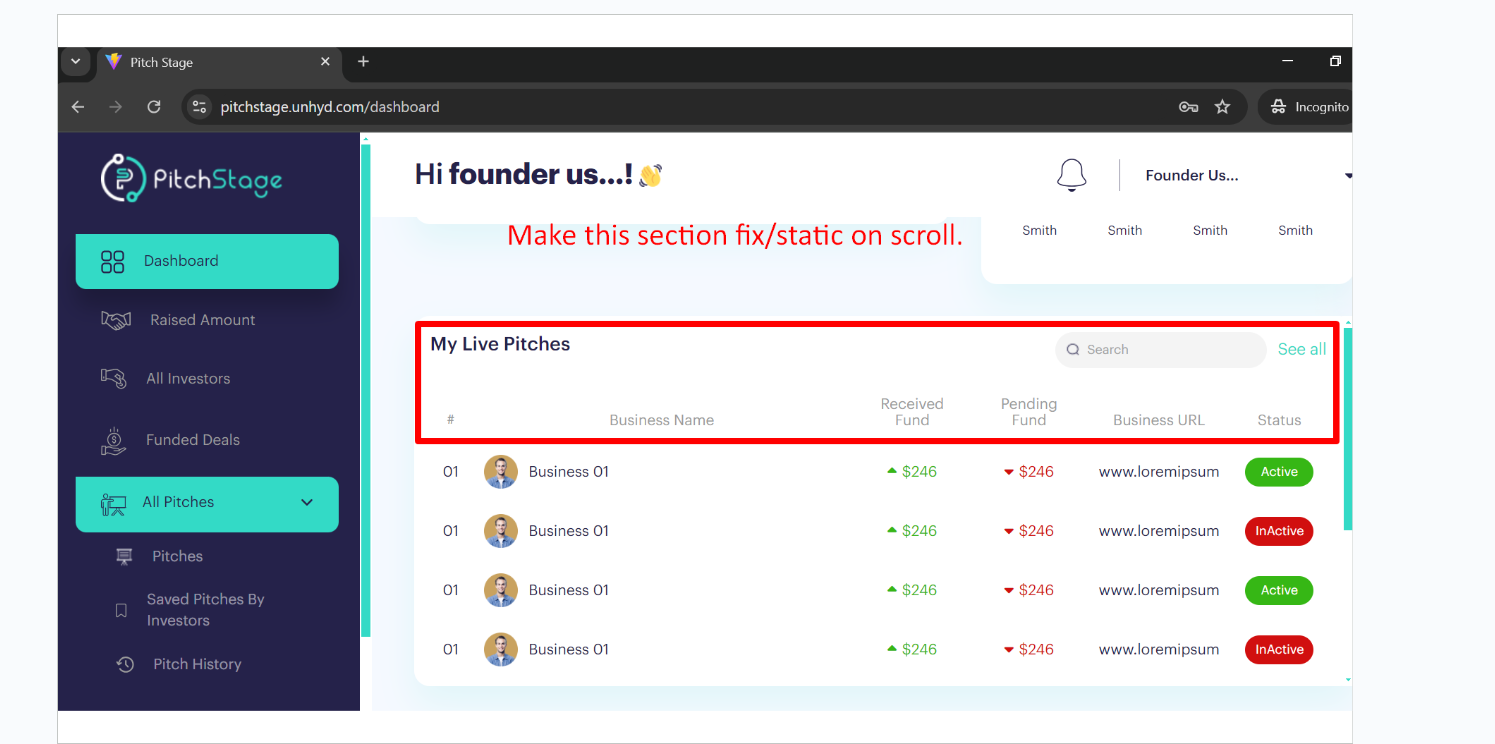
Task: Select the Pitch Stage browser tab
Action: tap(218, 62)
